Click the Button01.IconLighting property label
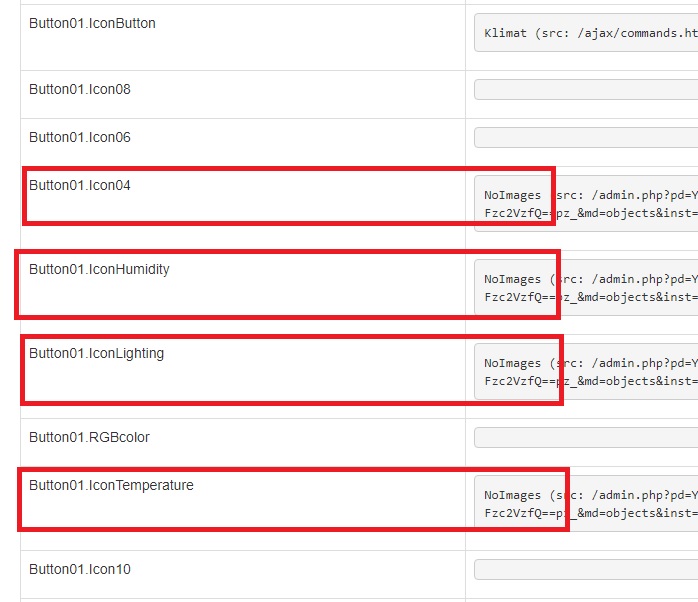Viewport: 698px width, 602px height. click(96, 353)
